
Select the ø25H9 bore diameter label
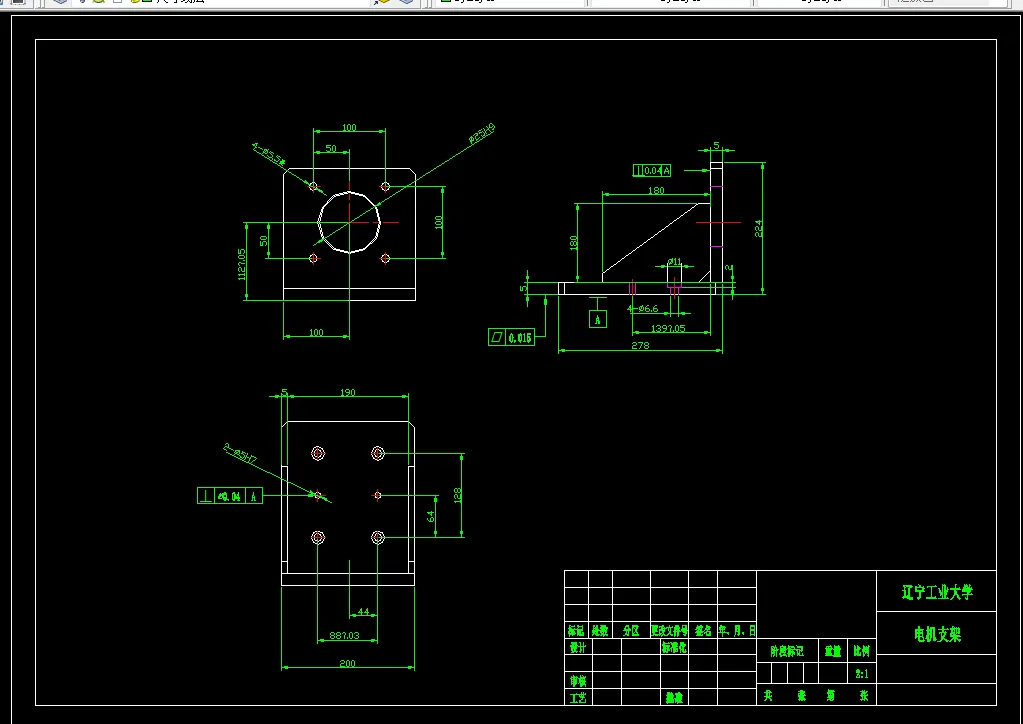pyautogui.click(x=481, y=134)
